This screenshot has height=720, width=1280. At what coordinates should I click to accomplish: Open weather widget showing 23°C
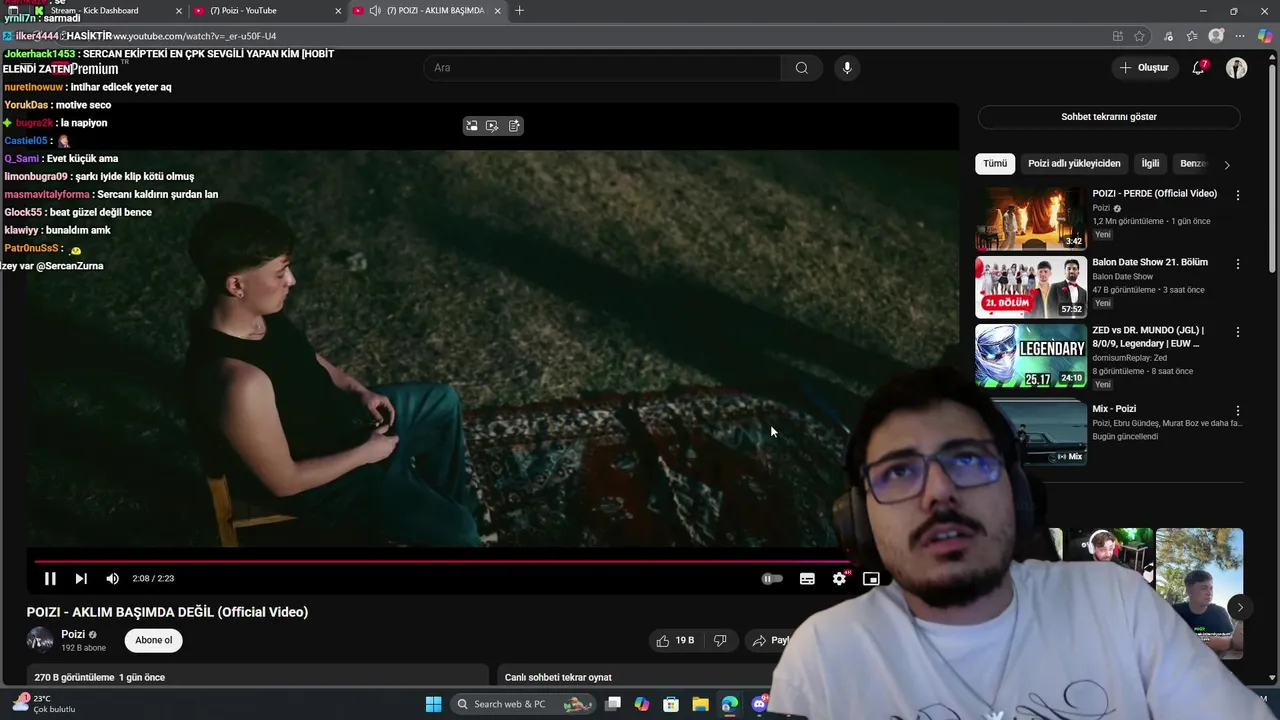click(x=44, y=704)
